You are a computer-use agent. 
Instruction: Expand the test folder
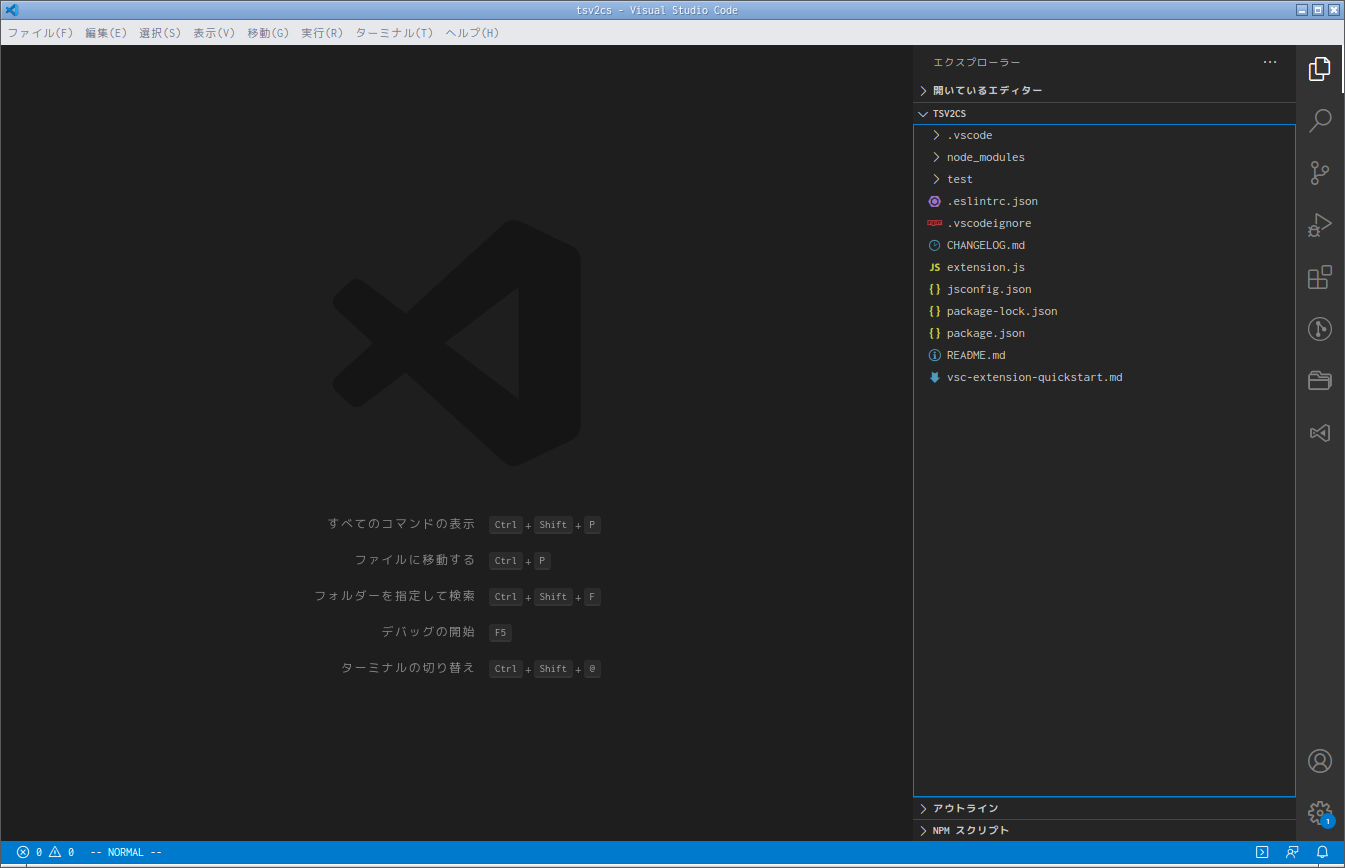(x=1104, y=179)
